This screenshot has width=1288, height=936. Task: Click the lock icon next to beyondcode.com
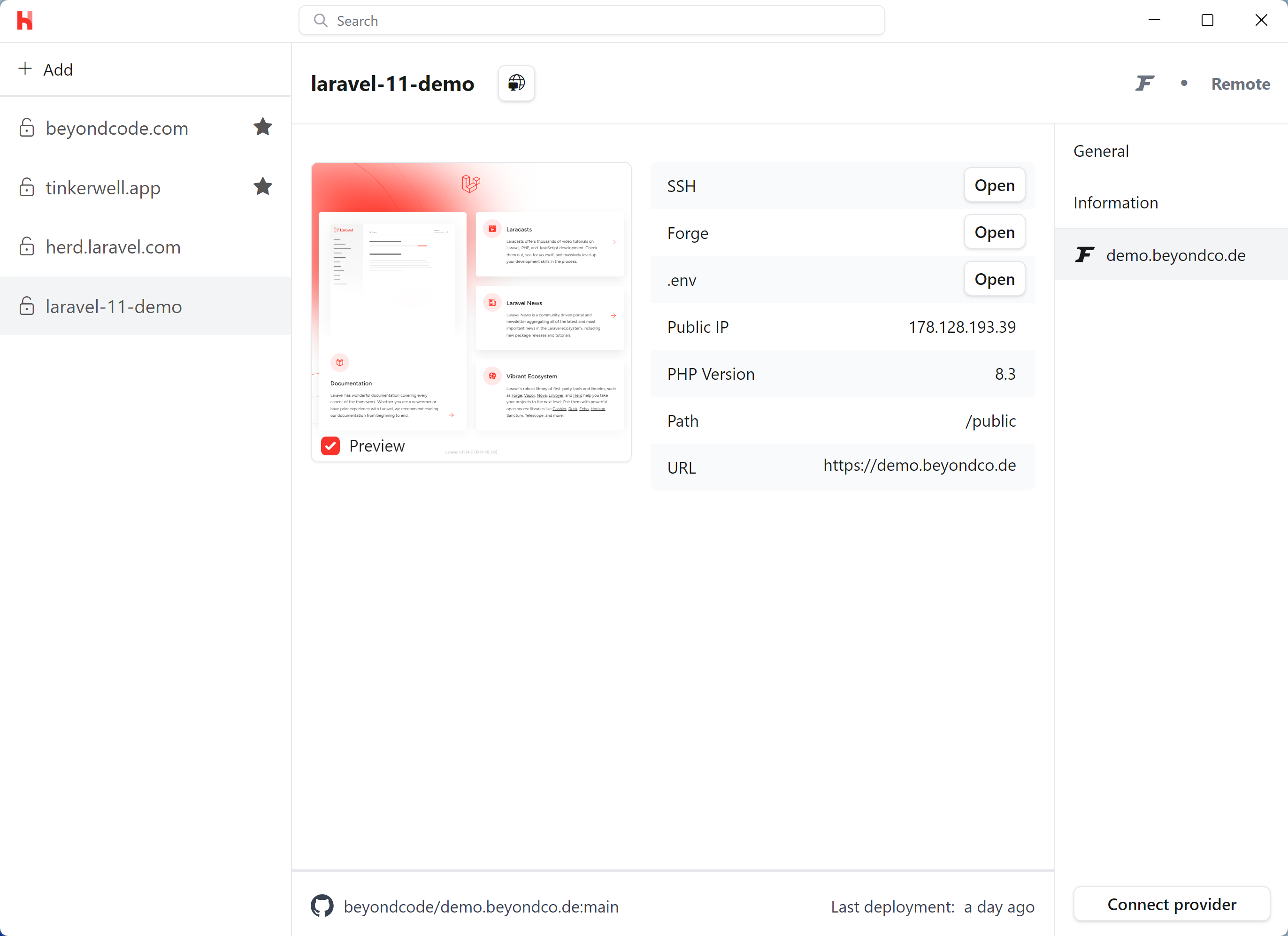27,128
